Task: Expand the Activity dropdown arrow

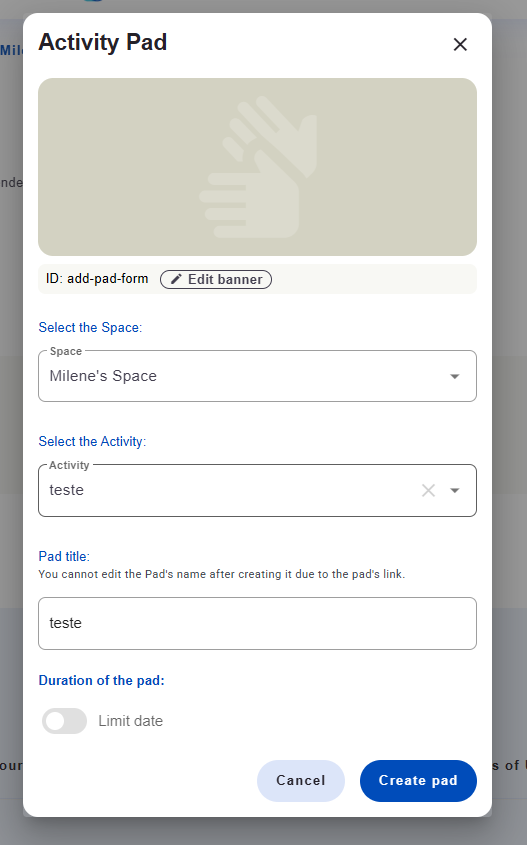Action: (x=455, y=490)
